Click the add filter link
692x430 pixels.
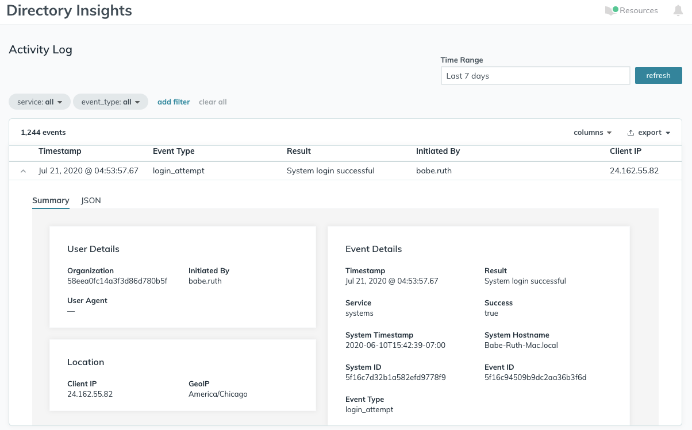coord(173,102)
